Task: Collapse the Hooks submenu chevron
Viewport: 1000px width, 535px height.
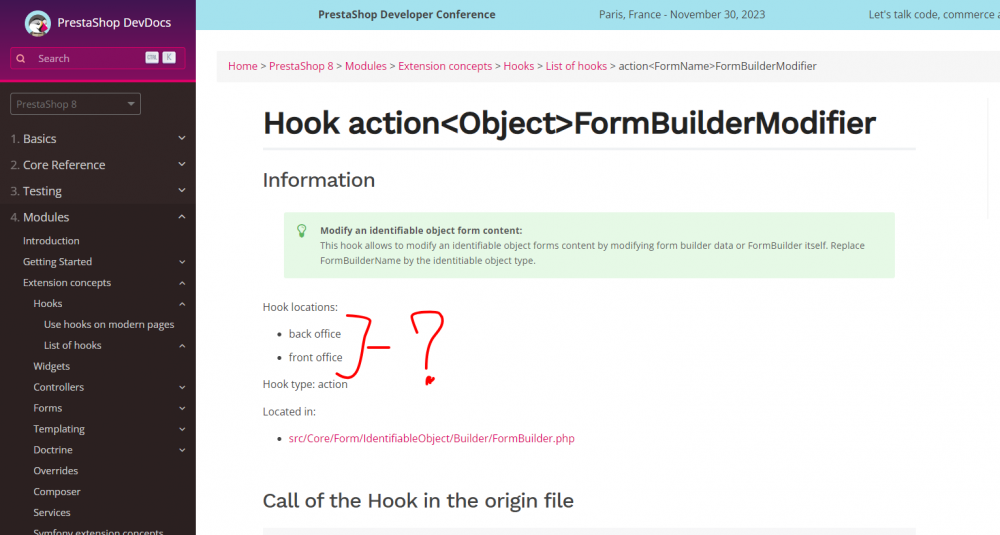Action: point(182,304)
